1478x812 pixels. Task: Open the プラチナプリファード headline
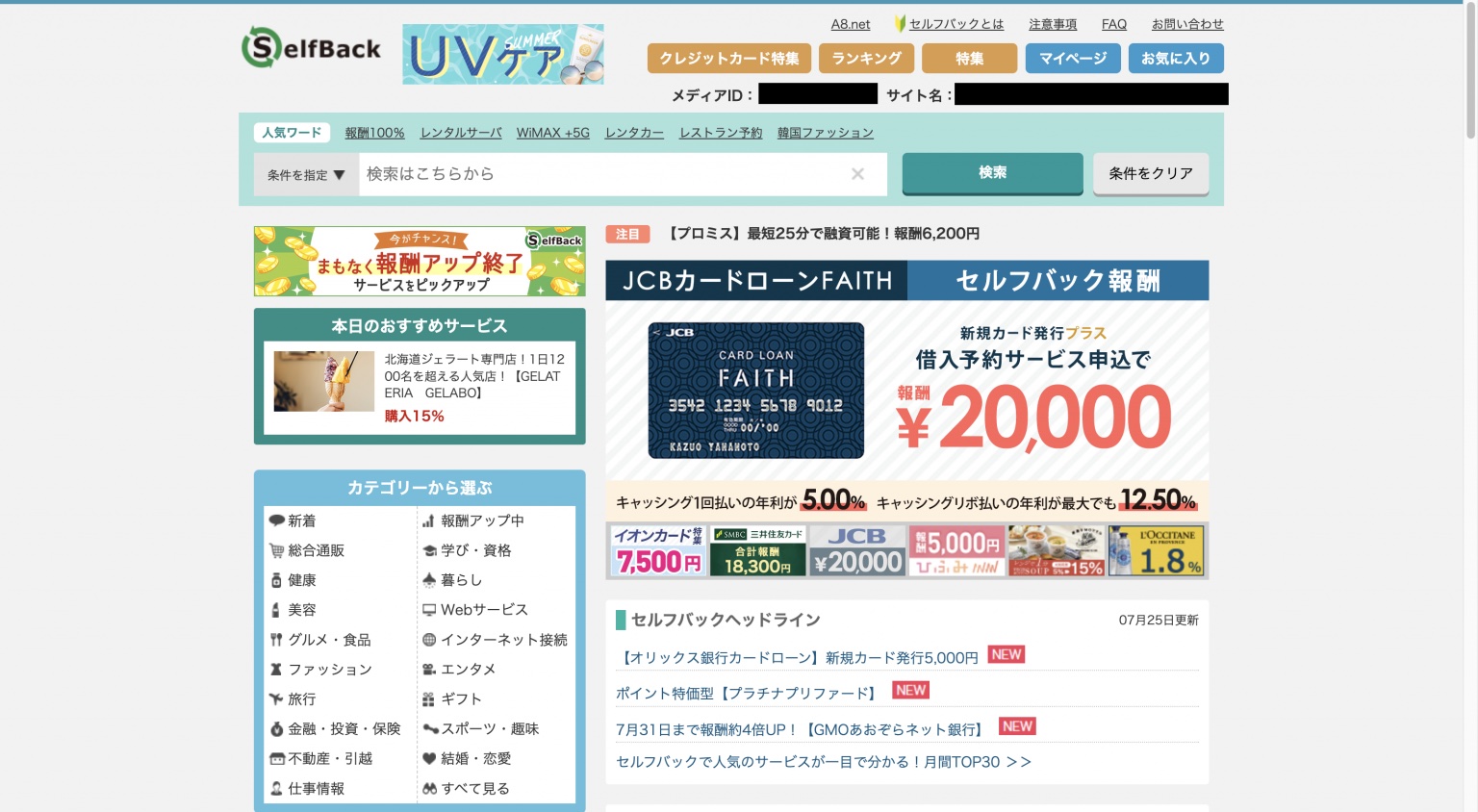[749, 694]
